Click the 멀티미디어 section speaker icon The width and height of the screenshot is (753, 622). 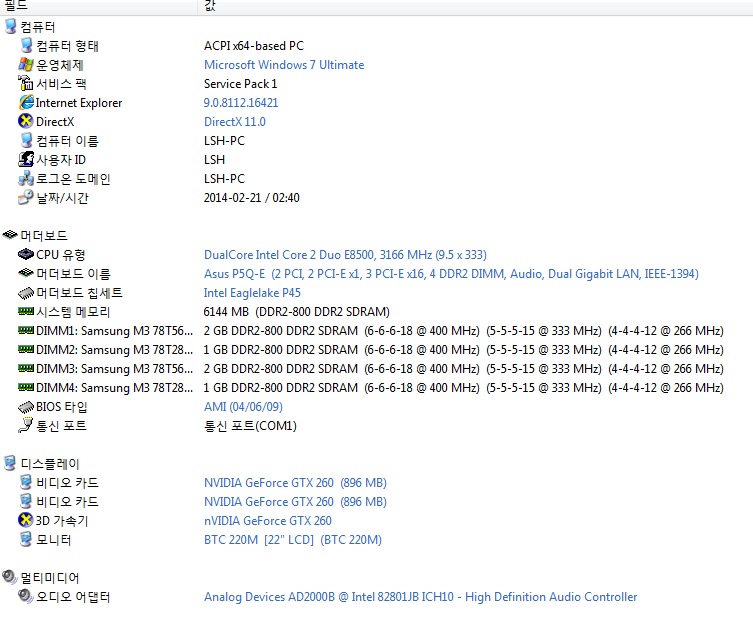click(10, 577)
